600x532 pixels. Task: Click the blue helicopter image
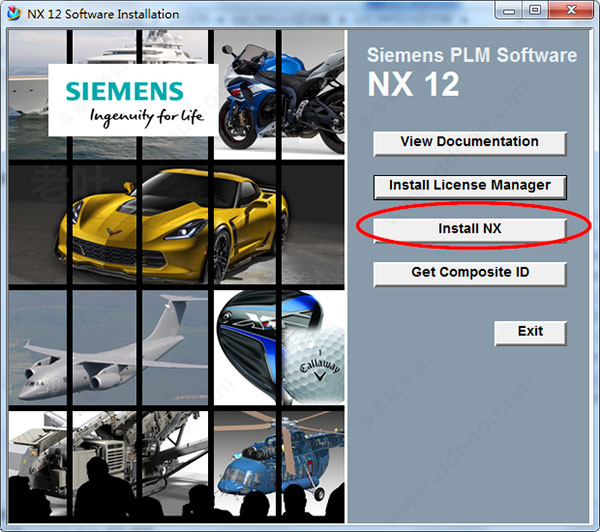tap(279, 455)
